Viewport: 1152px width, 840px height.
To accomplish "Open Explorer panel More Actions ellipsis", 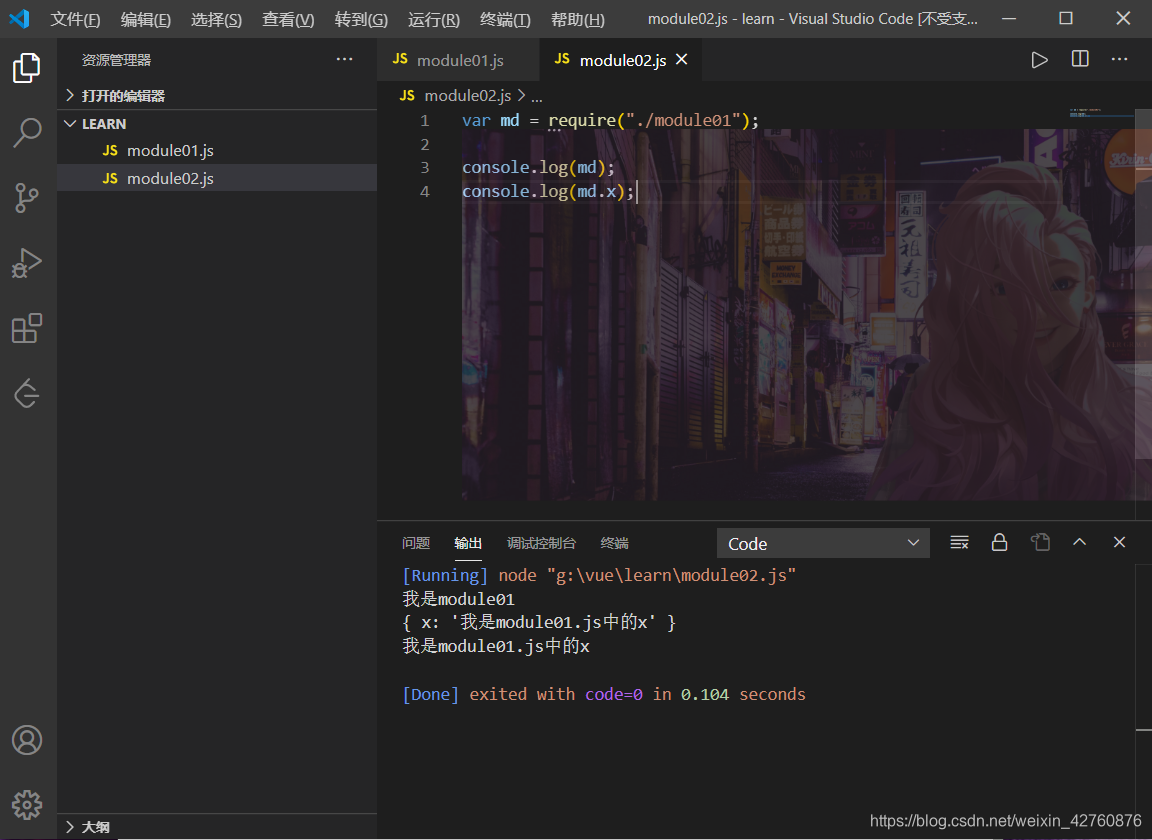I will point(345,59).
